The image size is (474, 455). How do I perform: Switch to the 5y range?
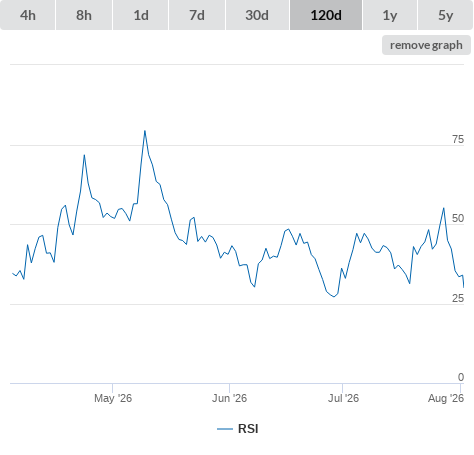(445, 15)
